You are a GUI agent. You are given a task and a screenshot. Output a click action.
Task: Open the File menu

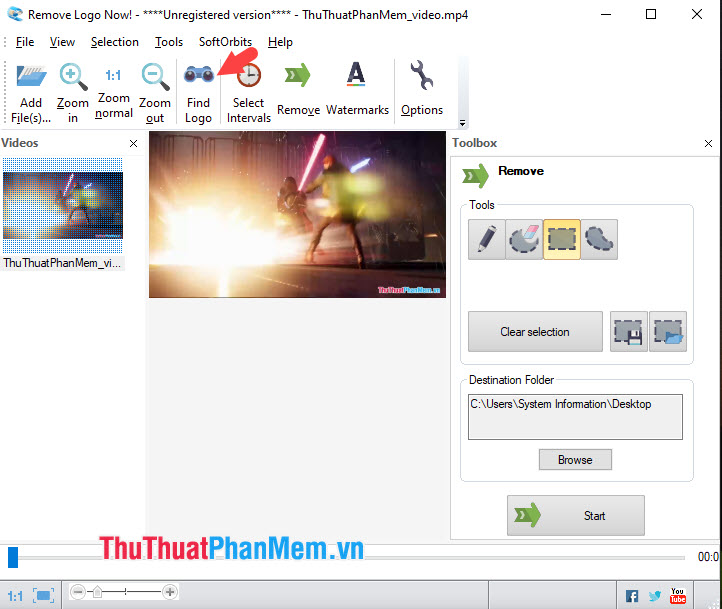pos(25,42)
